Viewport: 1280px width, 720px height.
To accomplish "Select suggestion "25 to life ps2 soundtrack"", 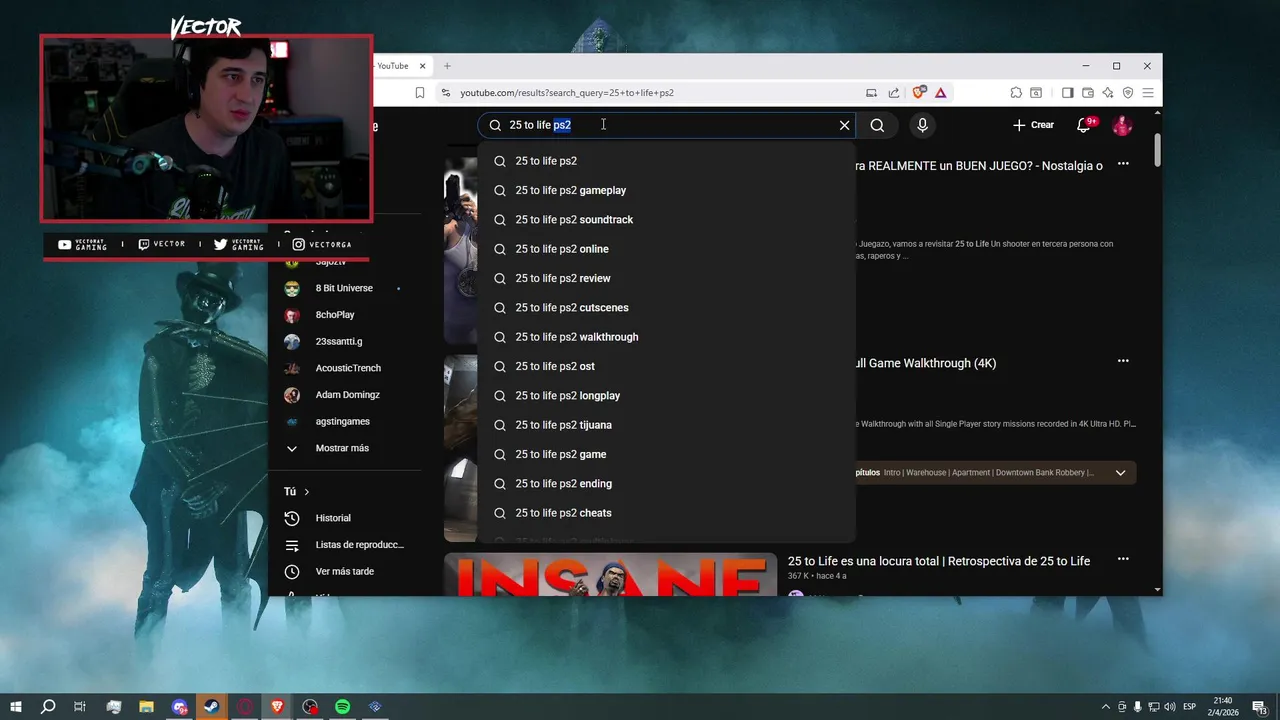I will tap(666, 219).
